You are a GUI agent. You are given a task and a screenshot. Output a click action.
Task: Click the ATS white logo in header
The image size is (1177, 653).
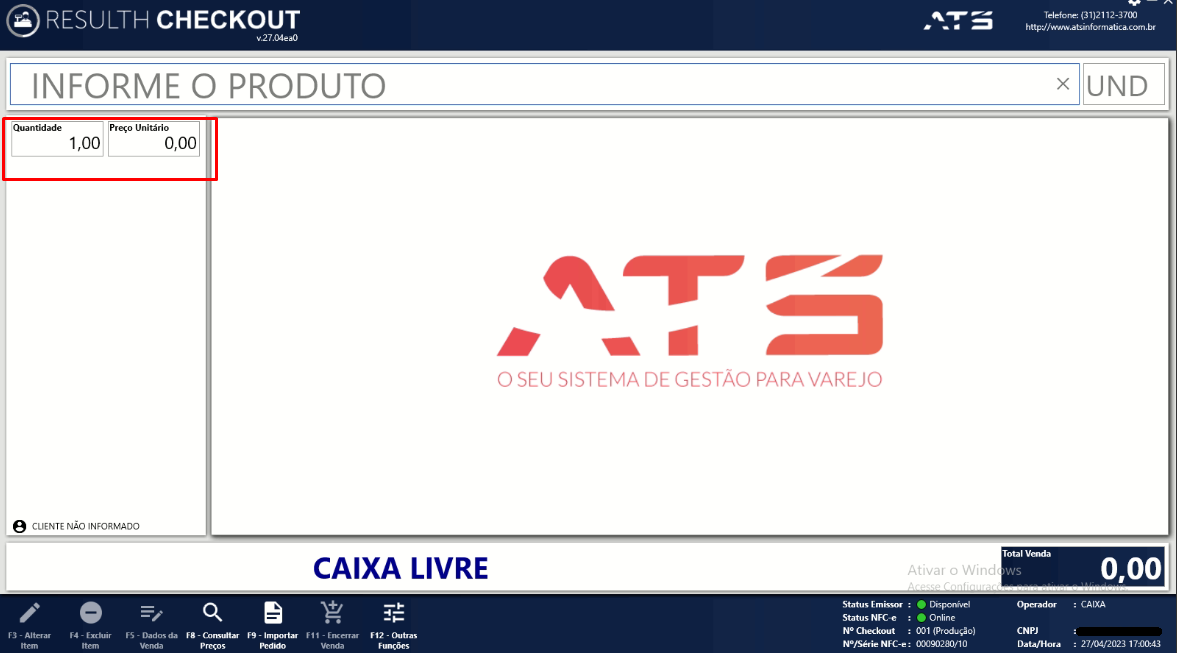958,20
